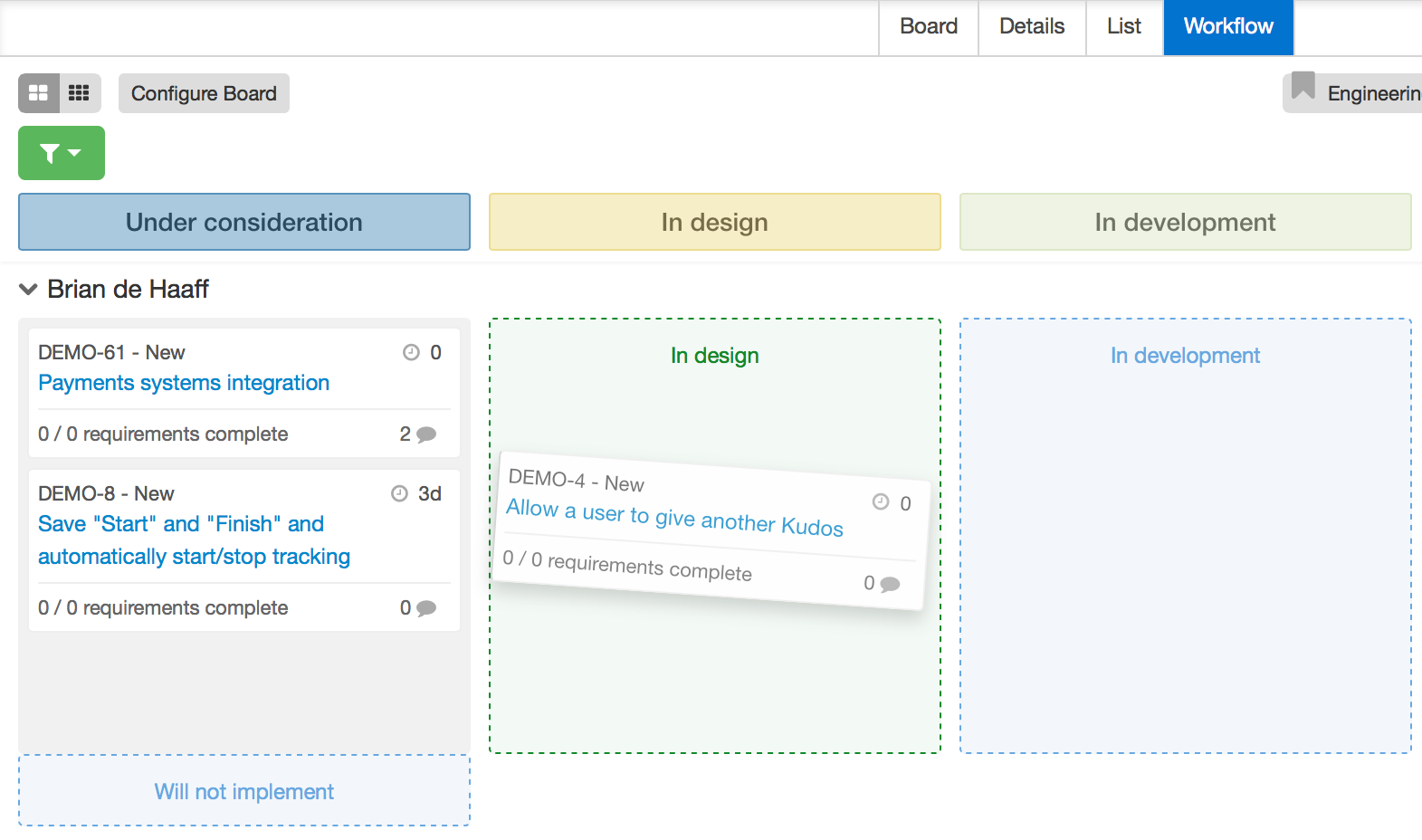Open comments bubble on DEMO-61 card
Viewport: 1422px width, 840px height.
tap(426, 434)
